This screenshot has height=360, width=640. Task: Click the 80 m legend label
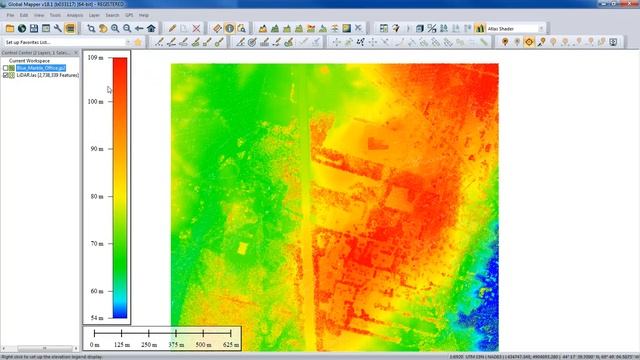tap(97, 196)
